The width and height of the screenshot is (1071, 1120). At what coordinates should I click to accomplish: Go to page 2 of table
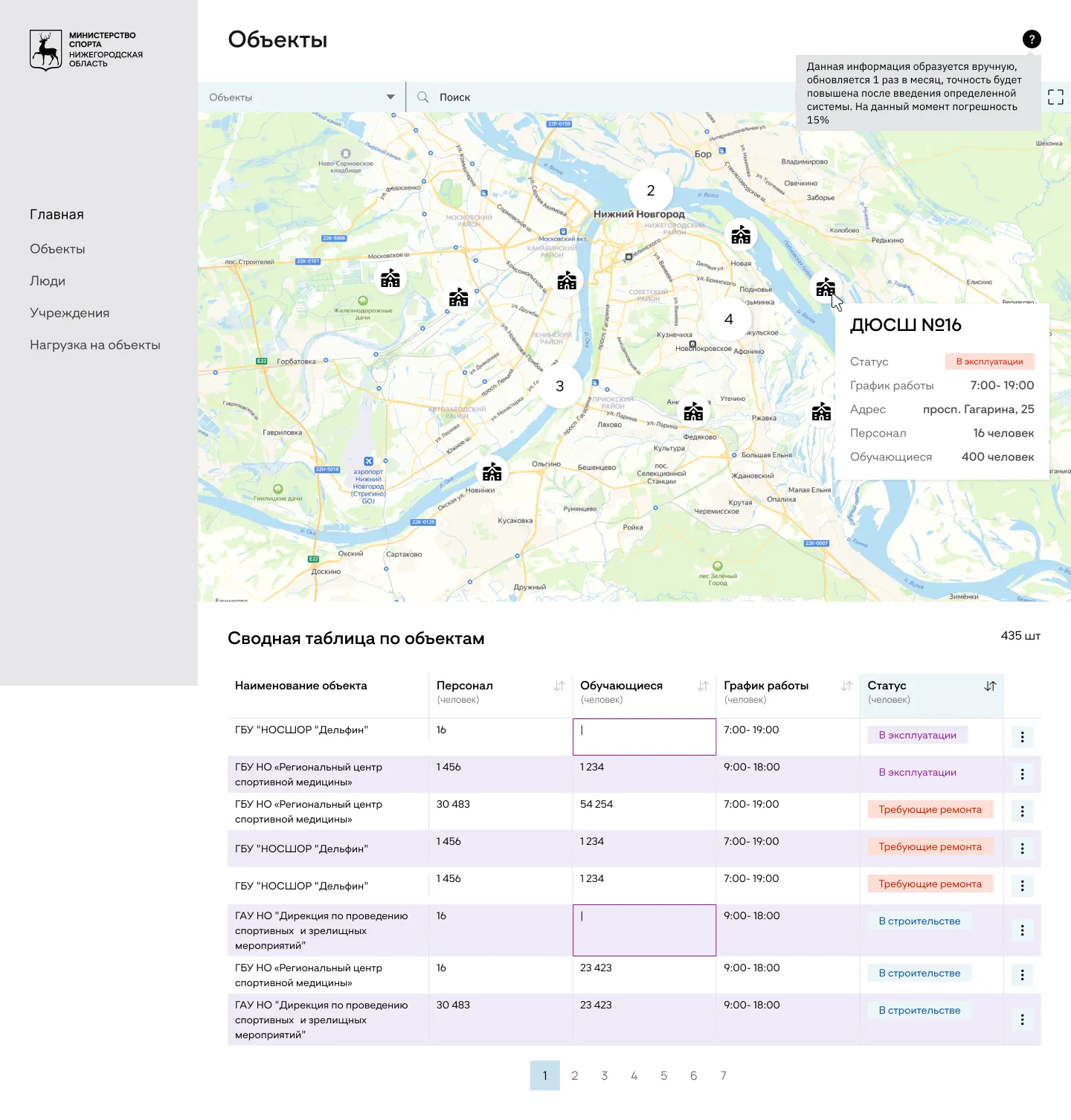[575, 1075]
